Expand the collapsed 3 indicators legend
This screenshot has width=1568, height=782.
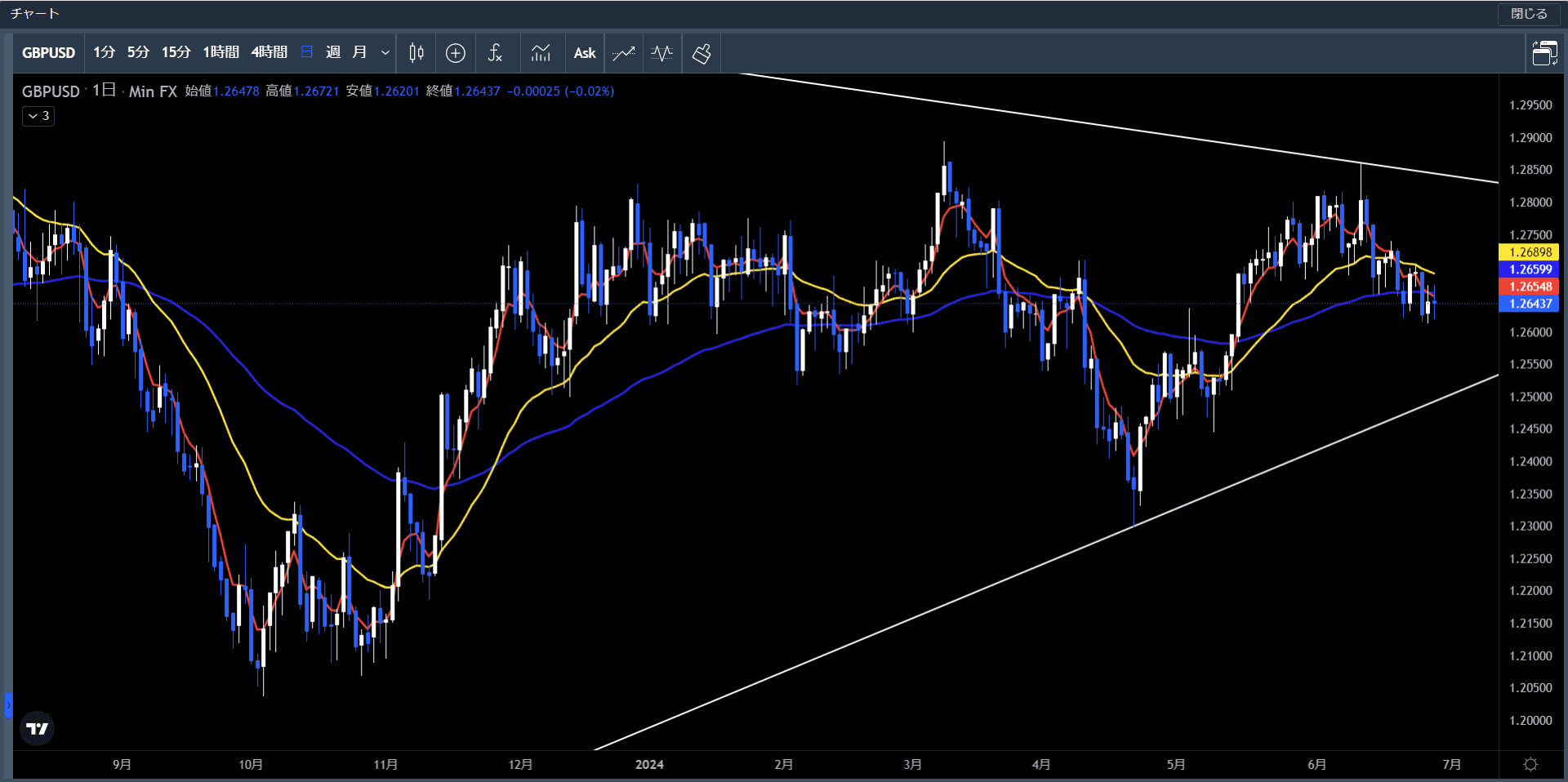point(38,116)
